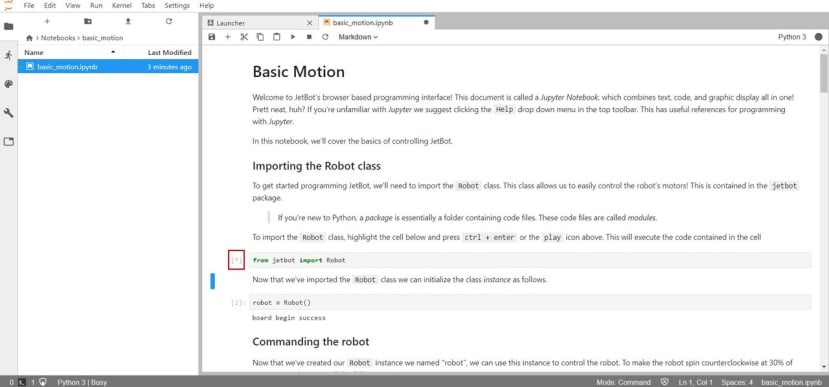
Task: Click '3 minutes ago' in the file row
Action: pos(169,67)
